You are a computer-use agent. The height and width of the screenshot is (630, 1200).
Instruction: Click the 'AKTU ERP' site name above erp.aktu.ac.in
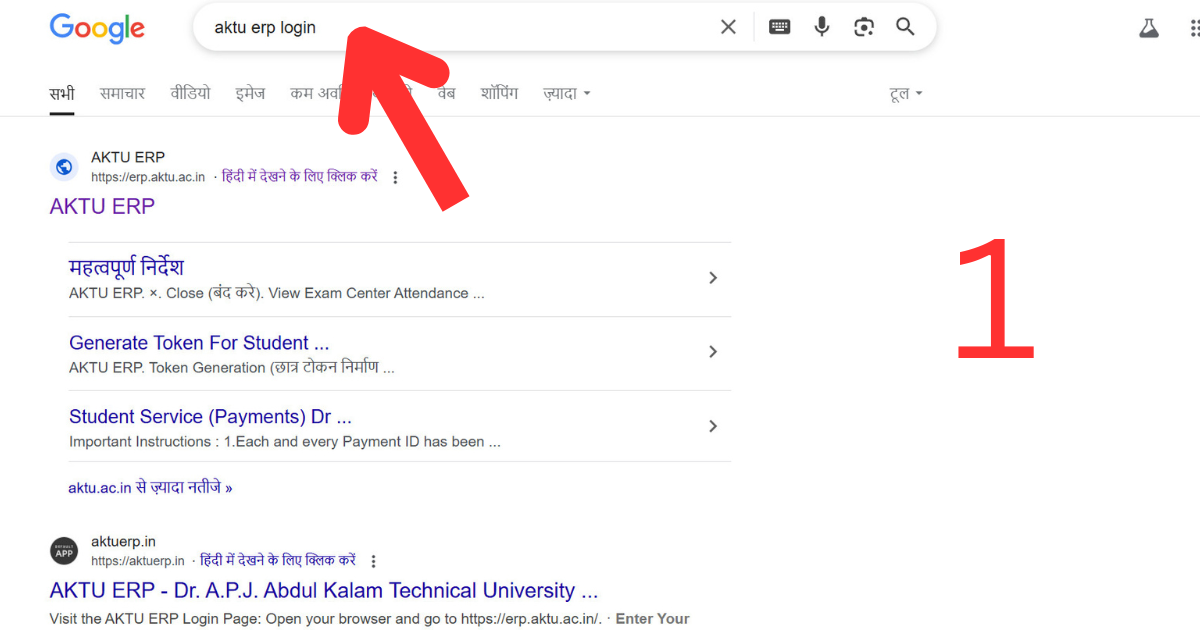point(128,157)
